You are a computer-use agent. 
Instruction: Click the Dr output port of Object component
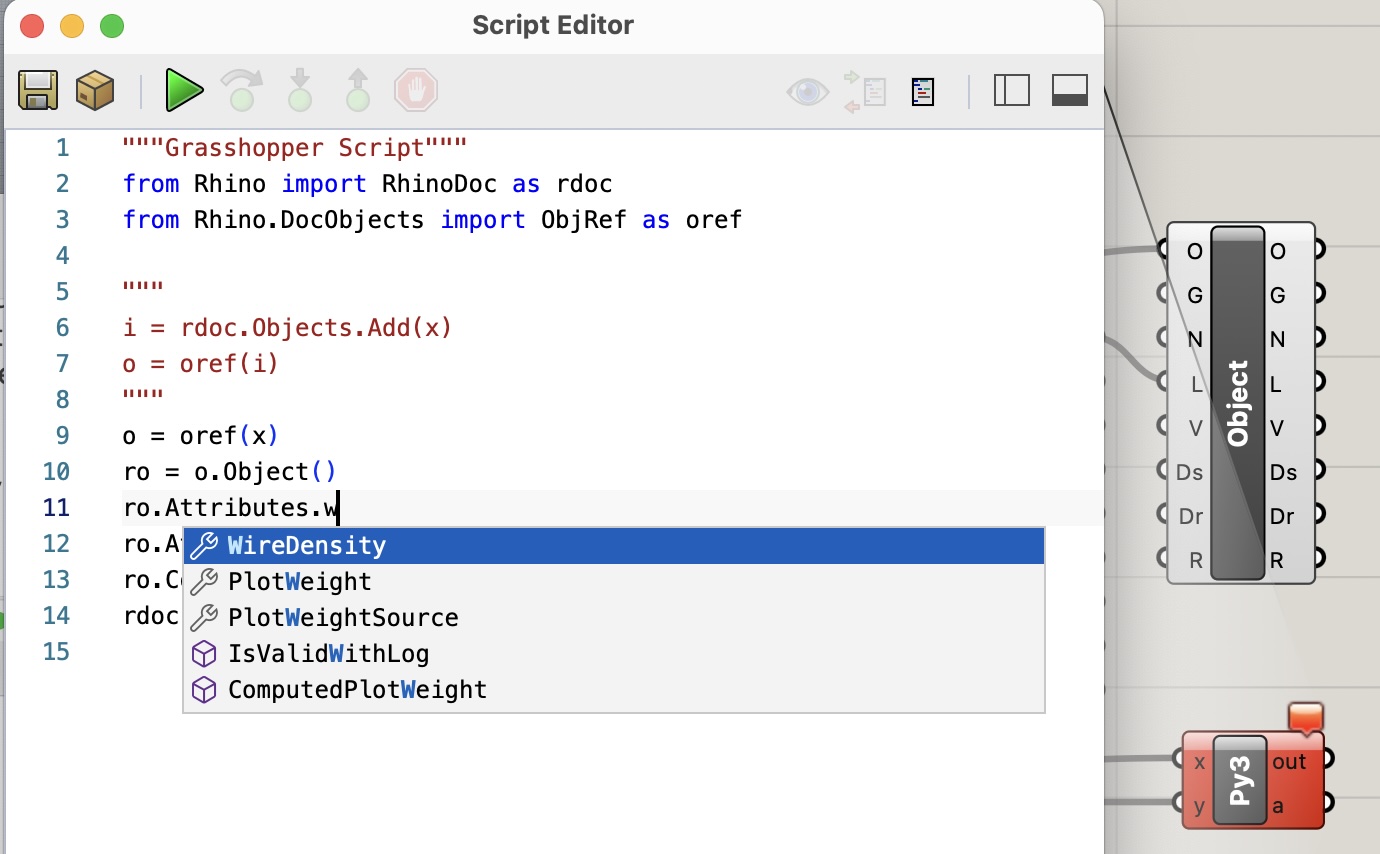coord(1319,513)
